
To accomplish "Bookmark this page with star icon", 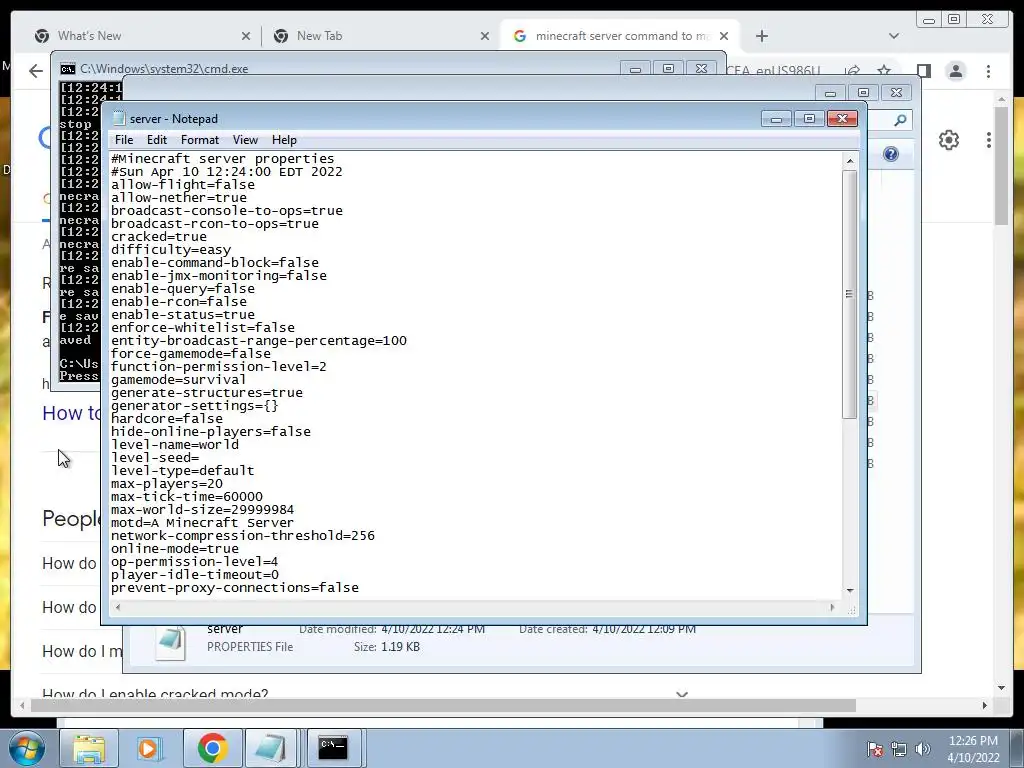I will (x=884, y=71).
